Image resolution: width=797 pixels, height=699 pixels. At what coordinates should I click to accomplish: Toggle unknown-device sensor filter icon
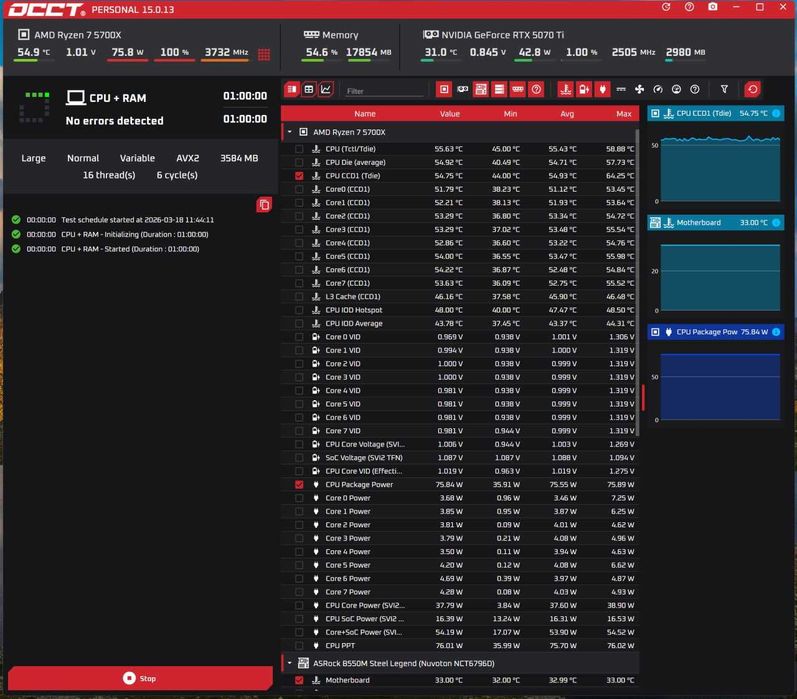pos(536,89)
